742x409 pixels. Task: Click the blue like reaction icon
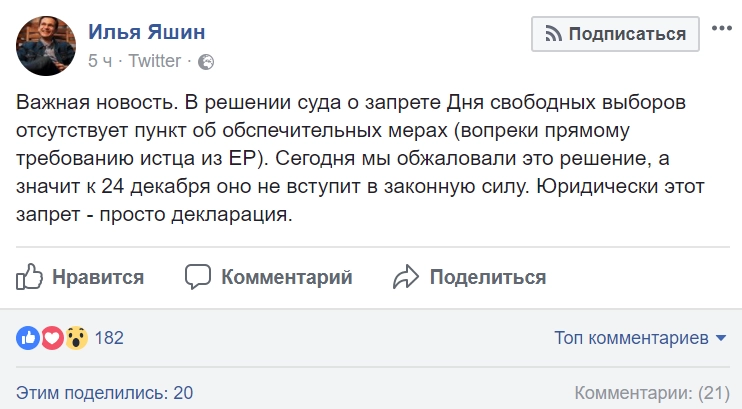click(x=28, y=338)
